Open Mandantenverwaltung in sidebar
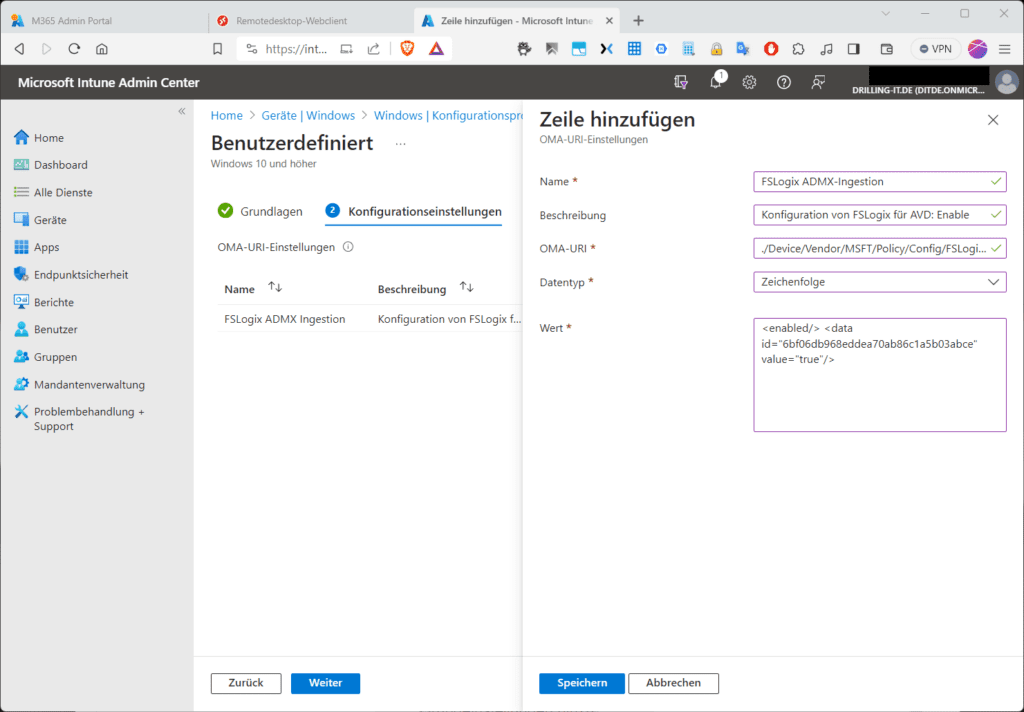Screen dimensions: 1024x712 click(x=80, y=385)
